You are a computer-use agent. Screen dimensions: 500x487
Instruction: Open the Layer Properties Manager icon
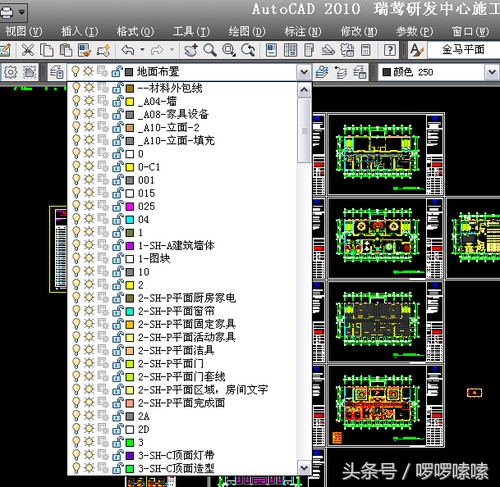[56, 72]
